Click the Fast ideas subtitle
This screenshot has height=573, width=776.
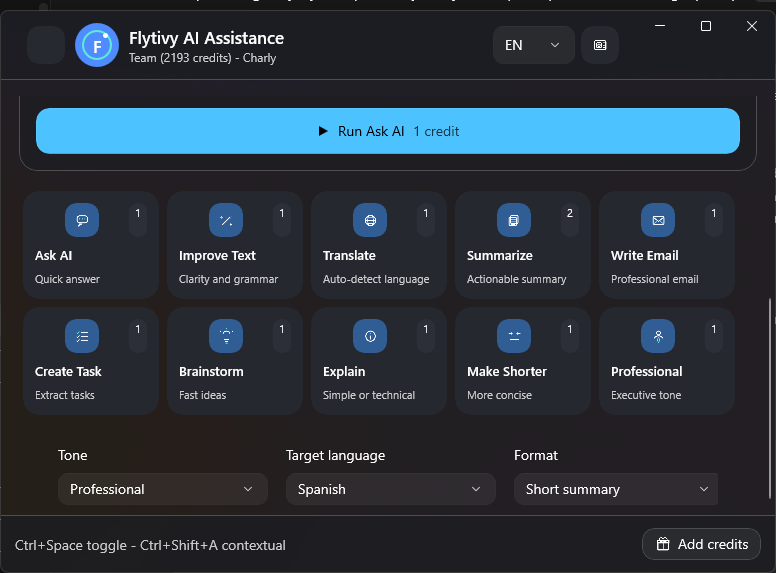pyautogui.click(x=202, y=395)
